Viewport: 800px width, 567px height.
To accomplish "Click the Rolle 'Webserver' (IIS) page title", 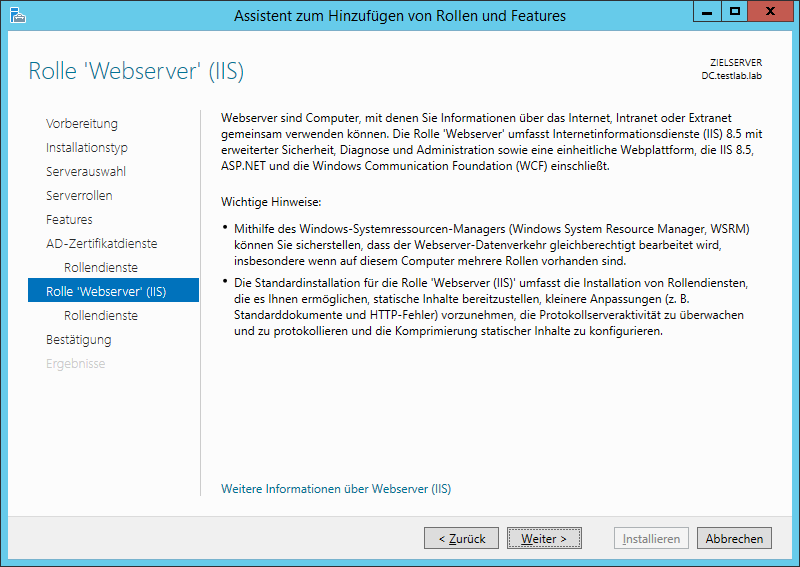I will (136, 71).
